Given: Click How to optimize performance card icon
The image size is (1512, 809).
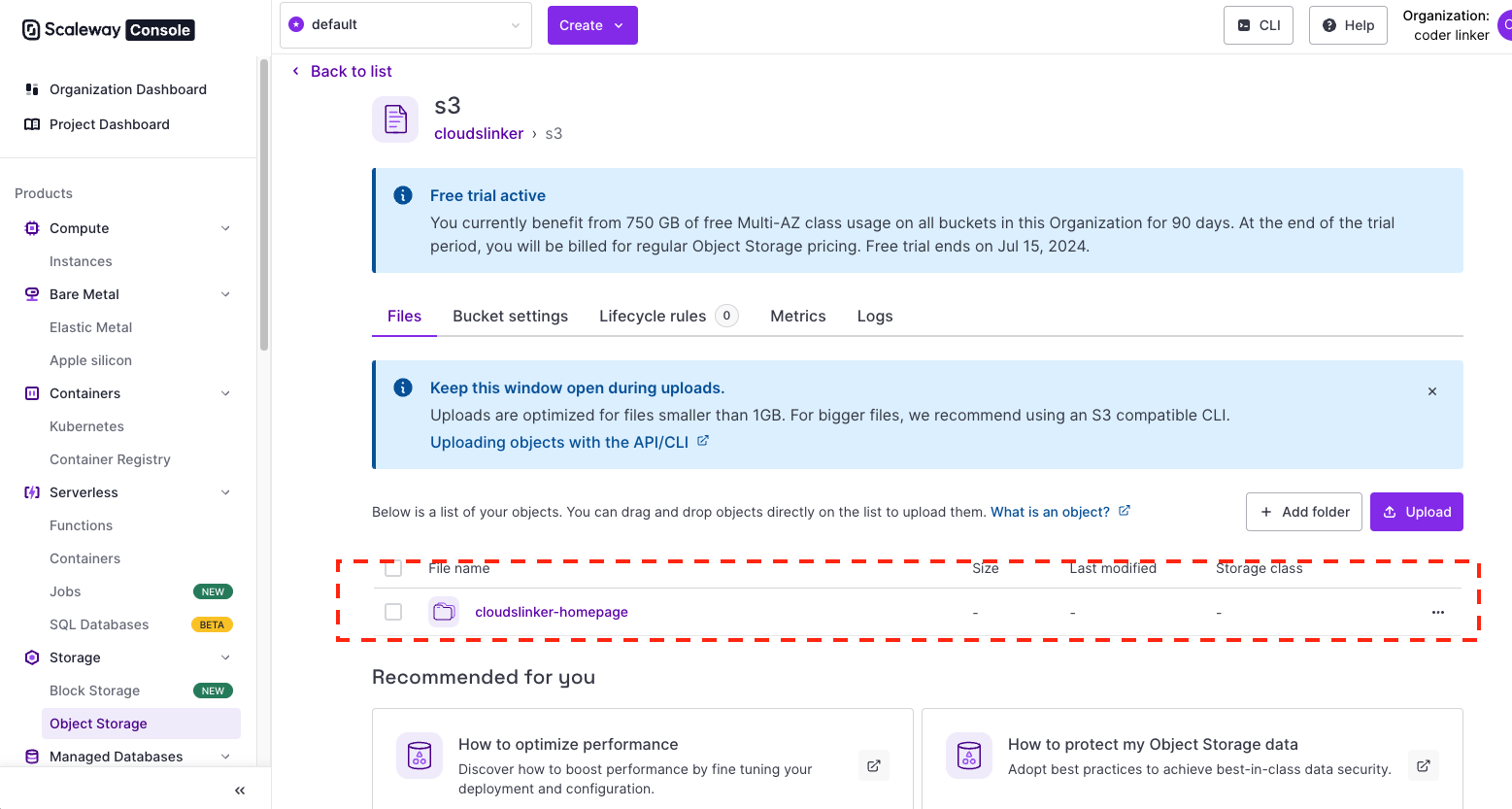Looking at the screenshot, I should (420, 756).
